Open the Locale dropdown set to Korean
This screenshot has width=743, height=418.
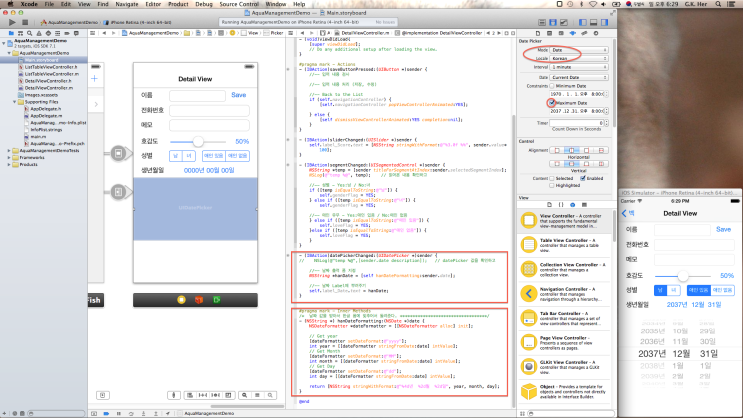point(579,58)
